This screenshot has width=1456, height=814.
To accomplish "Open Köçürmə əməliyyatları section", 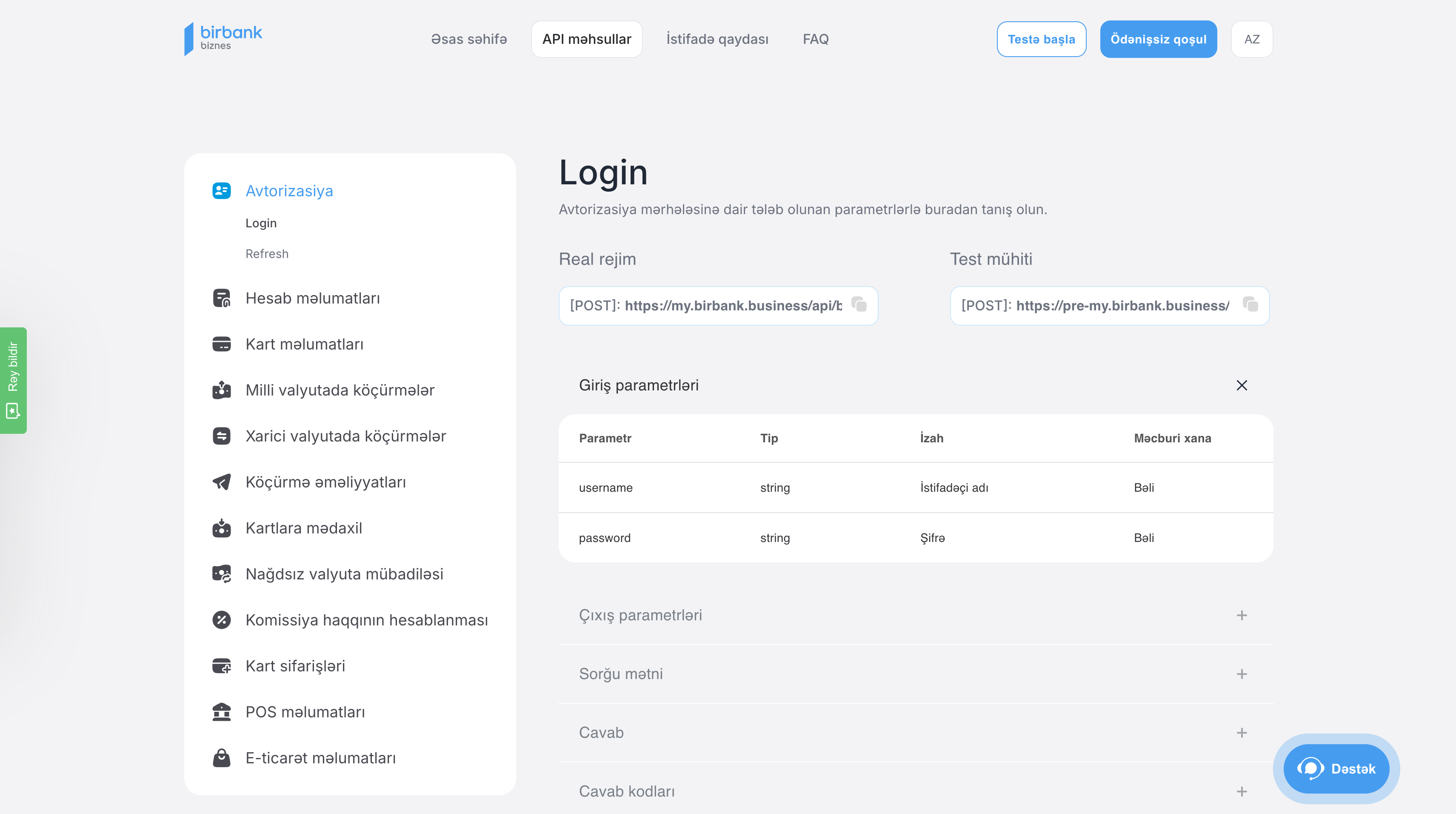I will [x=325, y=482].
